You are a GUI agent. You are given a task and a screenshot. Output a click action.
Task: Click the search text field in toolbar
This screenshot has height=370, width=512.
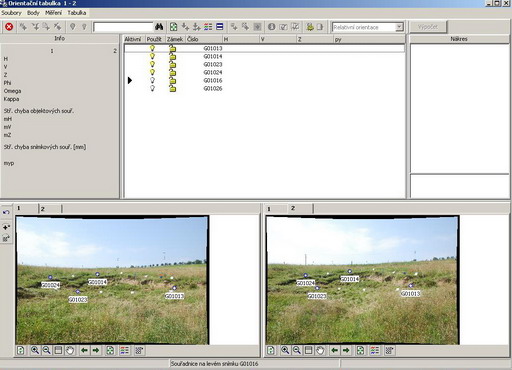click(x=123, y=27)
